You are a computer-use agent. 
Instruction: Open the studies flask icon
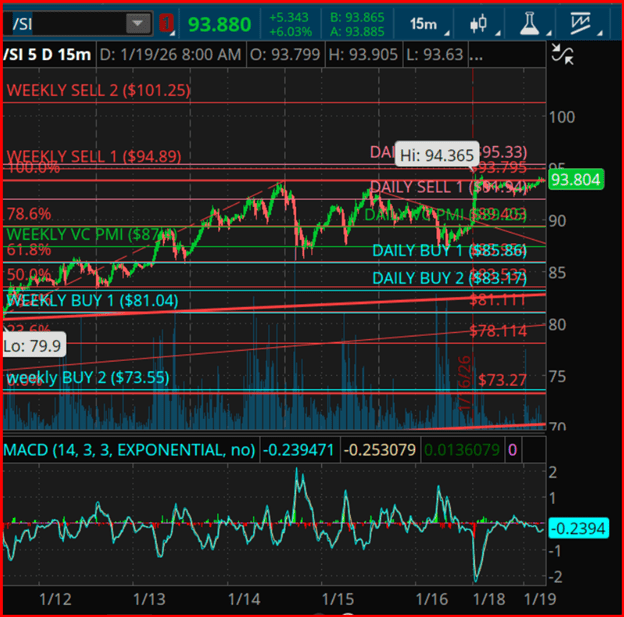click(530, 23)
